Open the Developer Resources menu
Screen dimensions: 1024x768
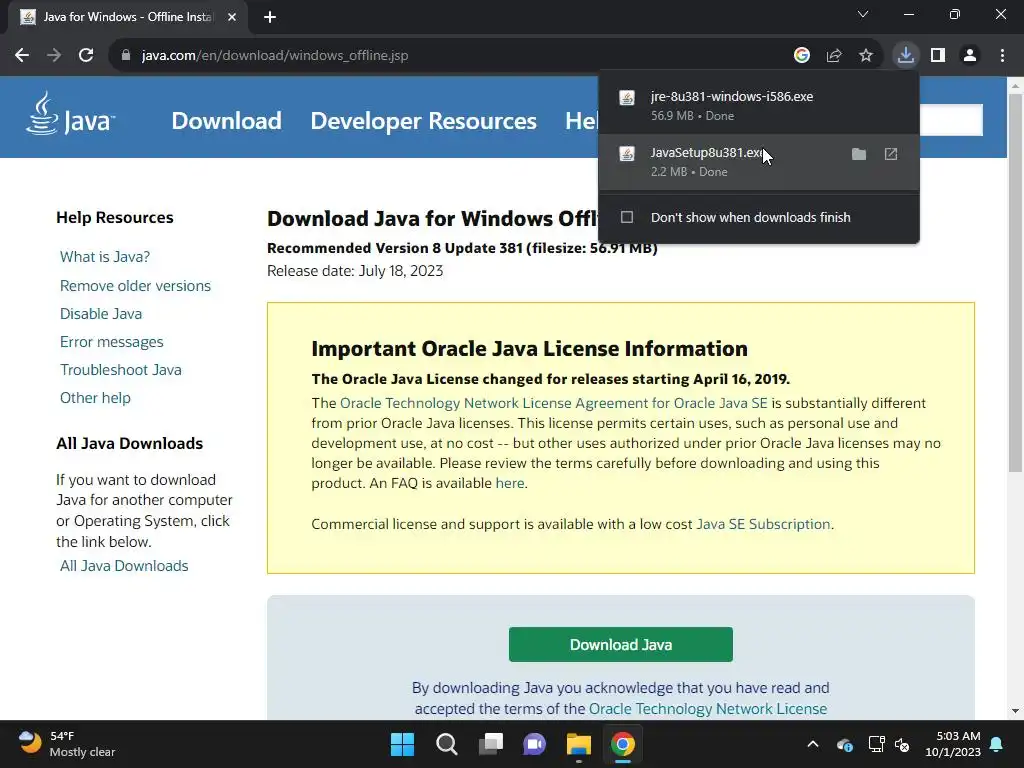(x=423, y=121)
